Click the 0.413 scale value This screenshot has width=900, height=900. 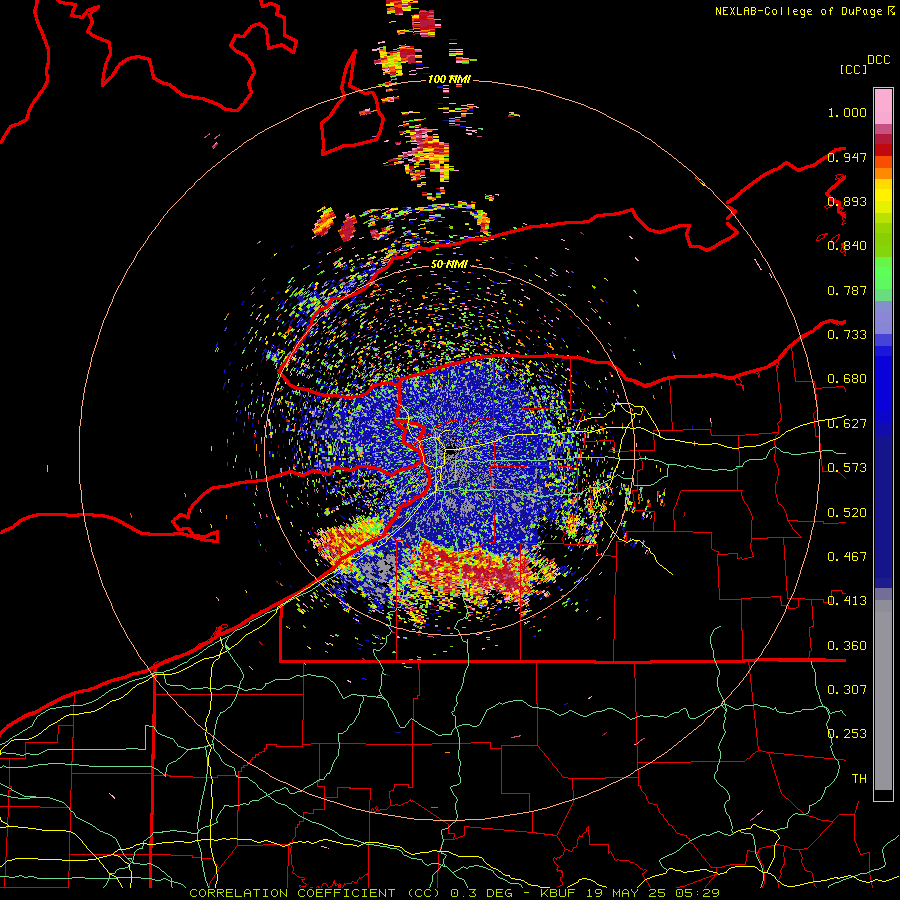point(847,601)
